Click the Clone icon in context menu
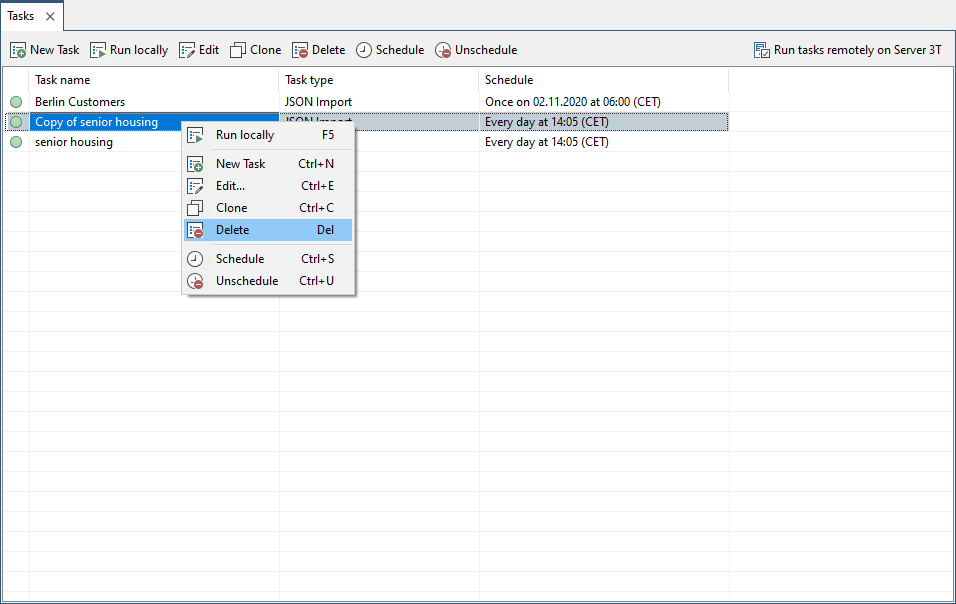Image resolution: width=956 pixels, height=604 pixels. pyautogui.click(x=195, y=208)
